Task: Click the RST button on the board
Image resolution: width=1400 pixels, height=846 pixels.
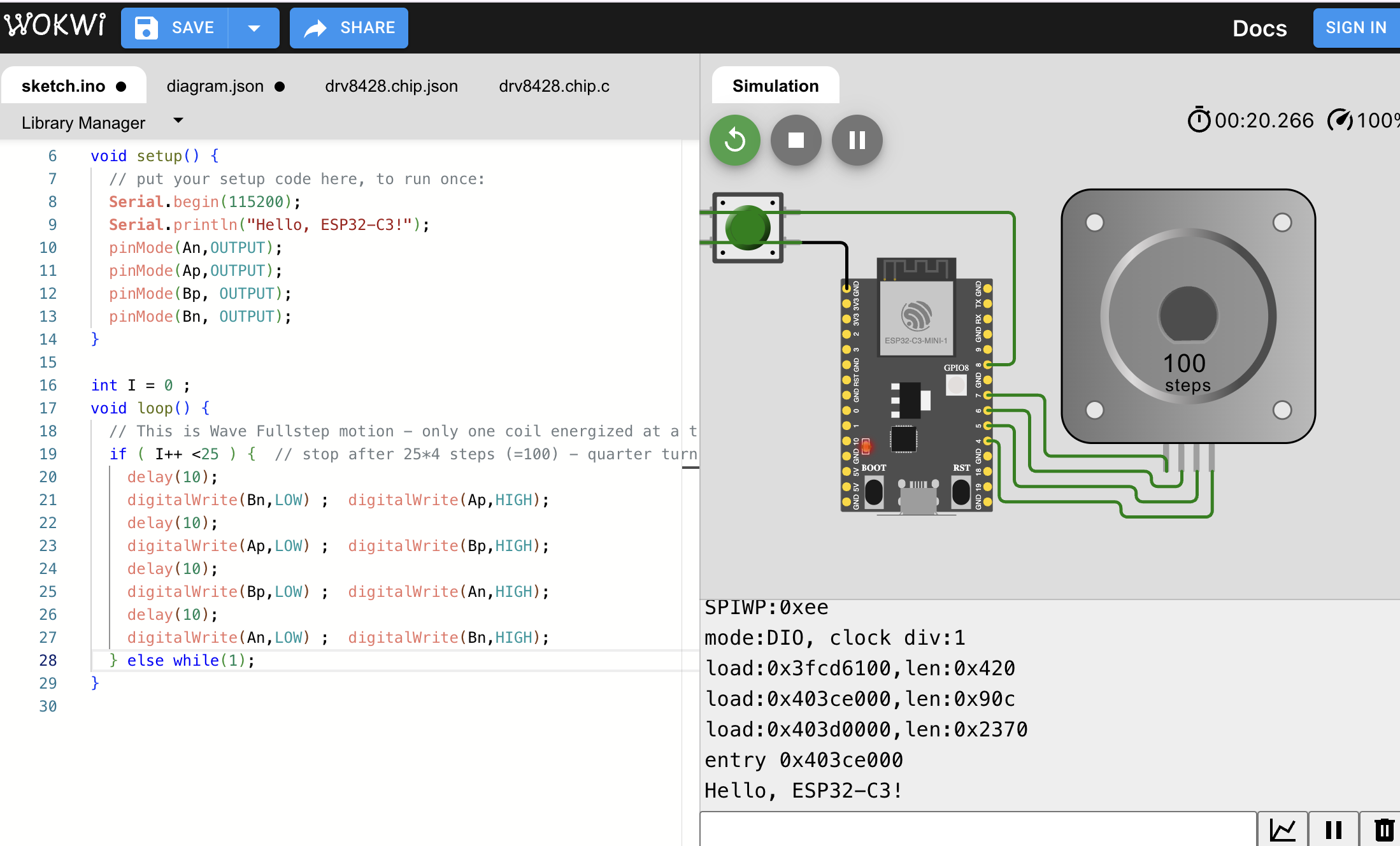Action: tap(961, 492)
